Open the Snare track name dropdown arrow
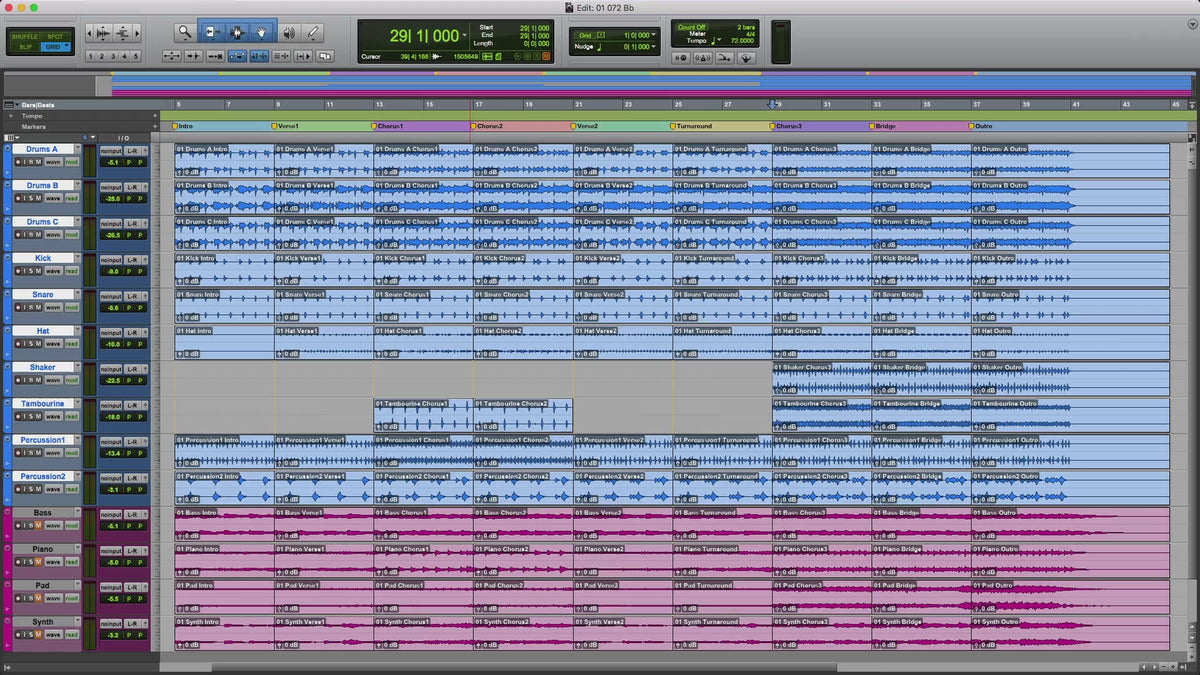Viewport: 1200px width, 675px height. pos(77,295)
